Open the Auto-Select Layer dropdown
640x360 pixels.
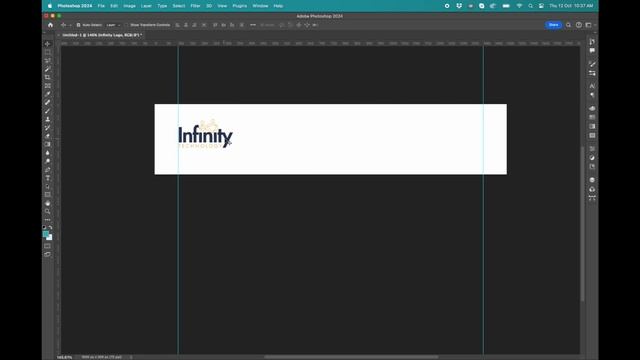coord(113,25)
